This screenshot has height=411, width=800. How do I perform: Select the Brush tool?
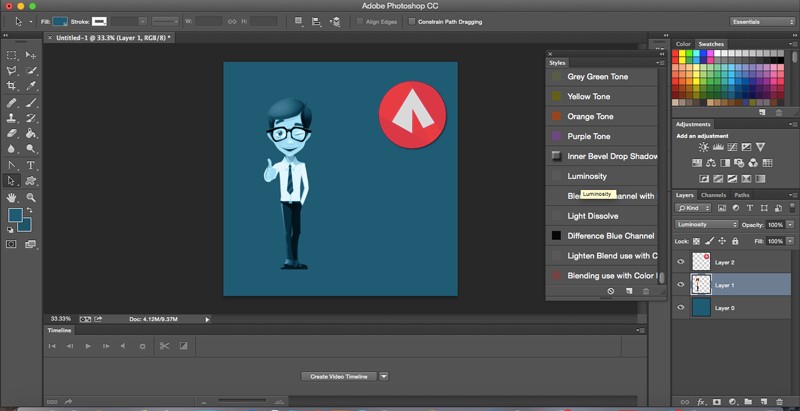[x=31, y=103]
